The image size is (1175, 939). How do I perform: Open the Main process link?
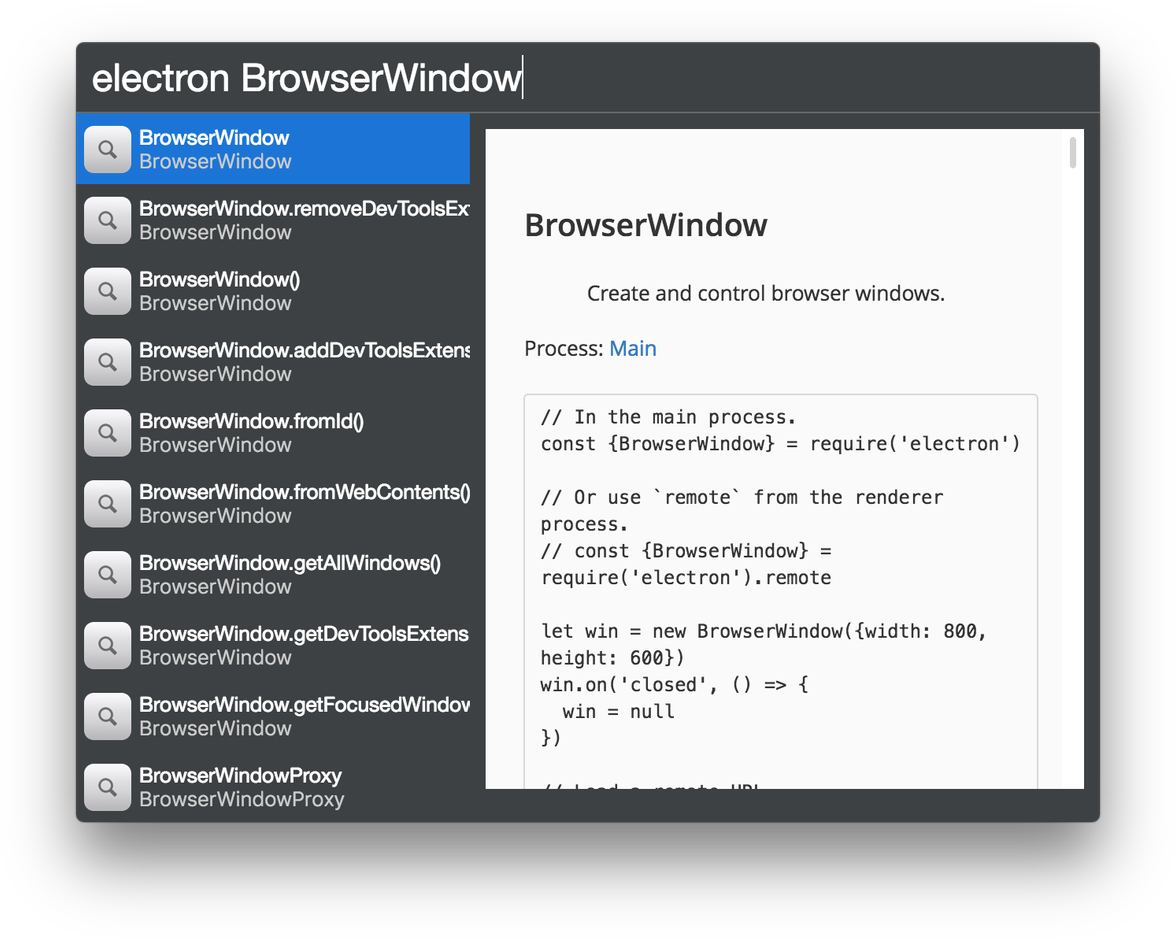tap(632, 349)
